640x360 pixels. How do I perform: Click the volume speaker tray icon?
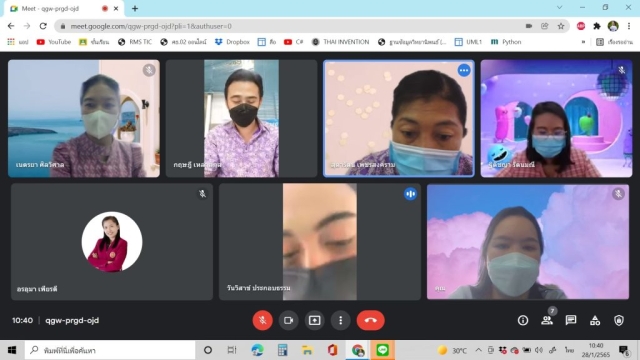[539, 350]
